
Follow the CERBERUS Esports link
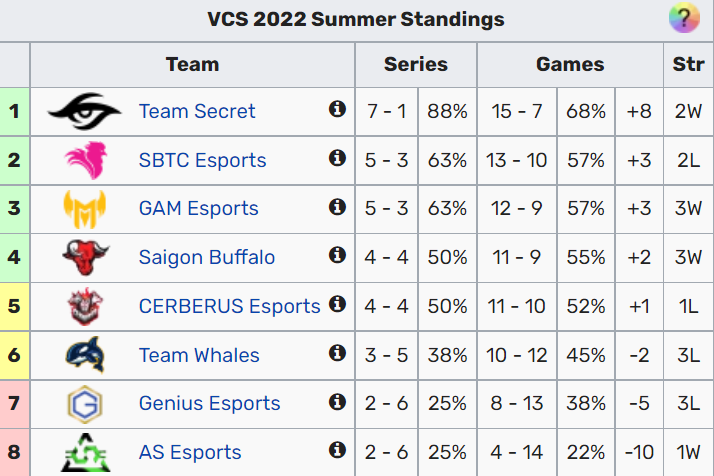tap(230, 306)
